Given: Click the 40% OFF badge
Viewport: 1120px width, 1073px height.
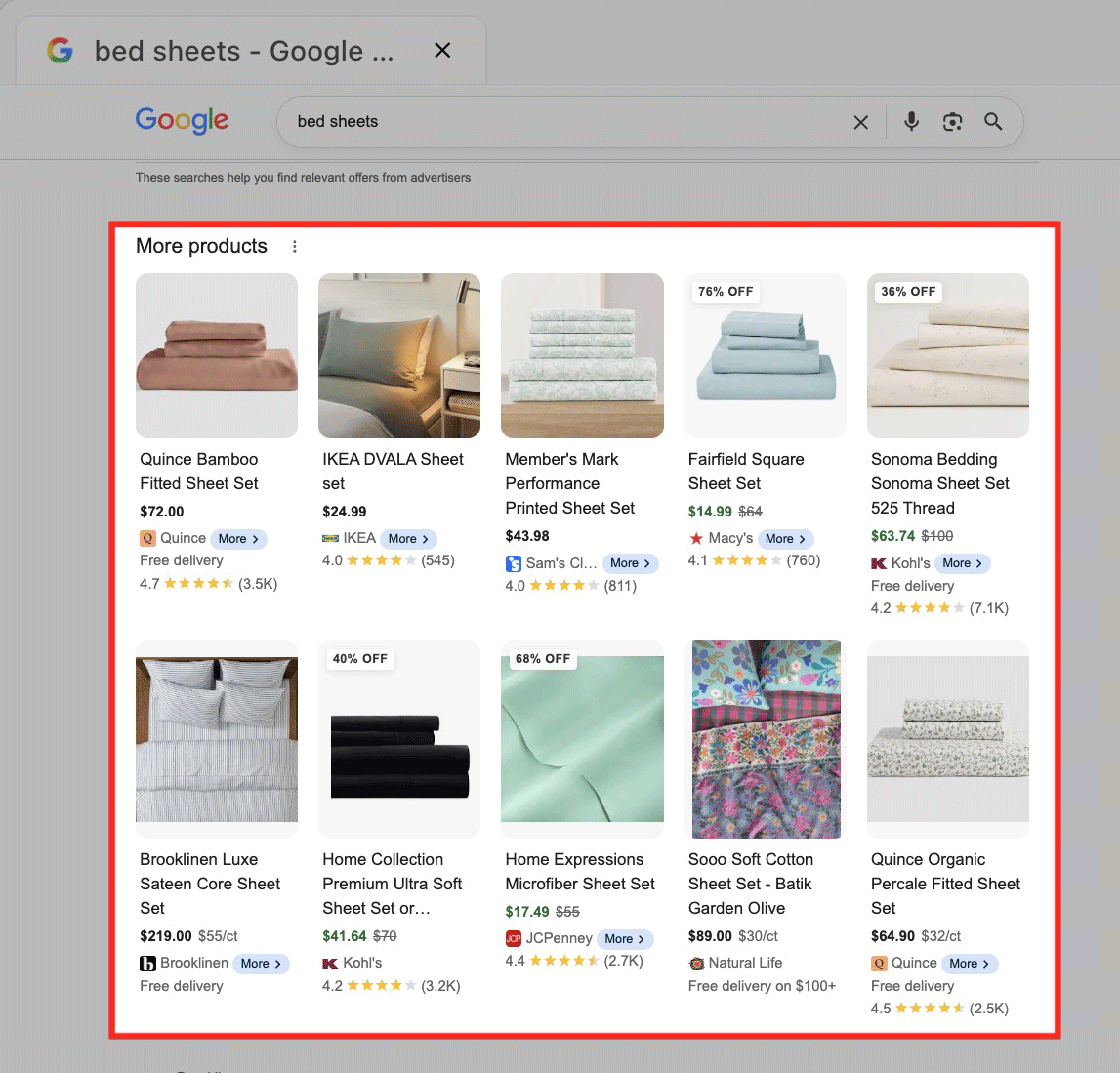Looking at the screenshot, I should (359, 659).
